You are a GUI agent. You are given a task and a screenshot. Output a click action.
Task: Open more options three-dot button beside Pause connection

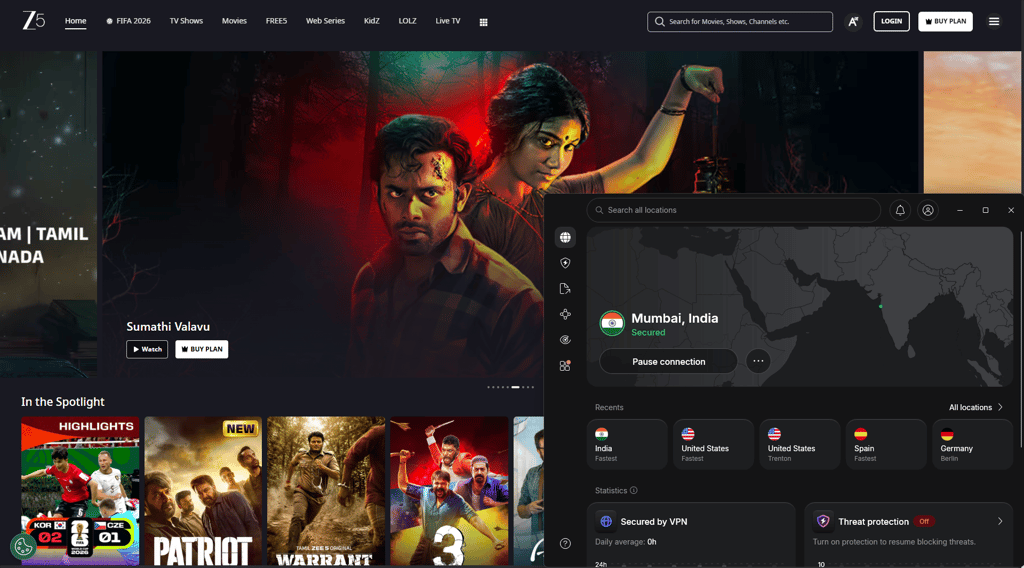pos(758,361)
